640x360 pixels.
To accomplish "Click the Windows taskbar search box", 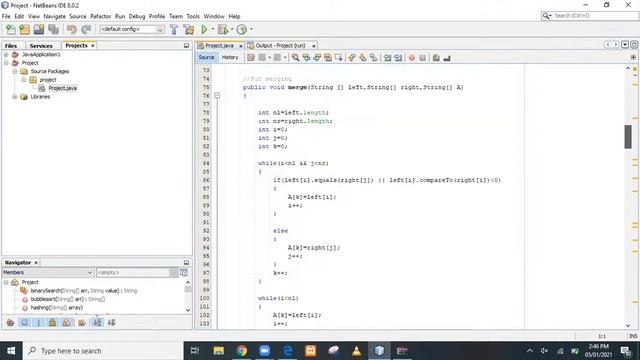I will (104, 351).
